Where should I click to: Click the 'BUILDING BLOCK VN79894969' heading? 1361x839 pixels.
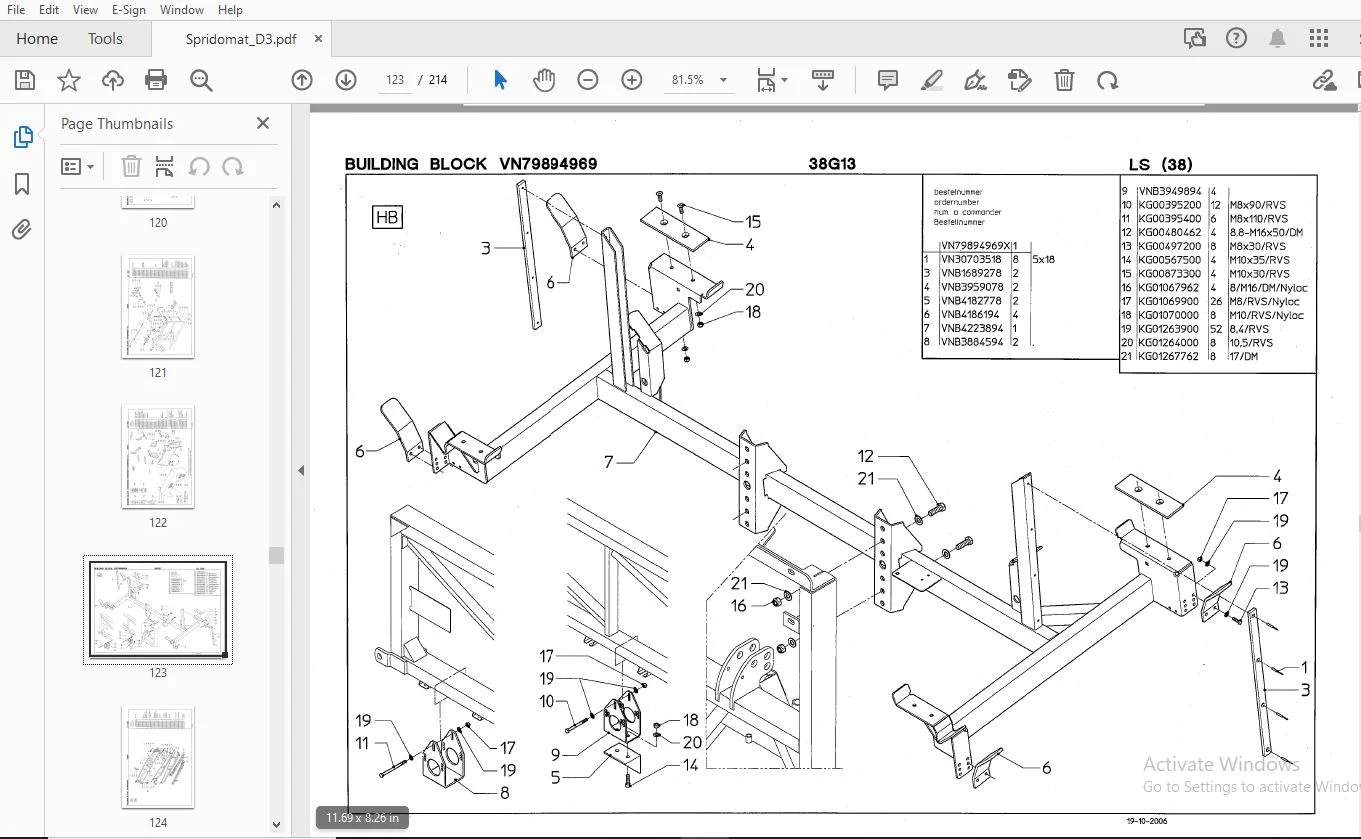(x=471, y=164)
